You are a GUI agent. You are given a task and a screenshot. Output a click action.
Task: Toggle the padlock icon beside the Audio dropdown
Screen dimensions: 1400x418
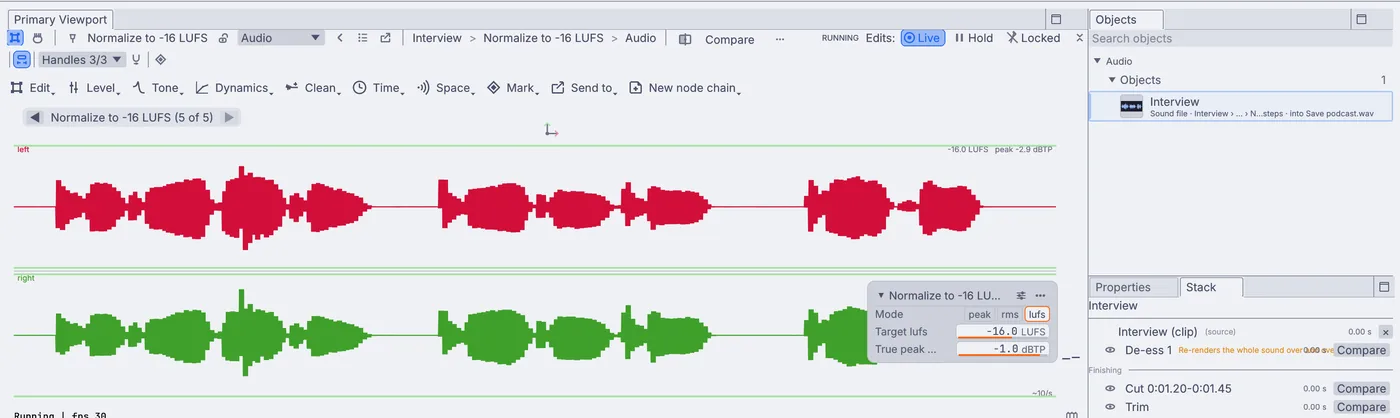coord(223,38)
